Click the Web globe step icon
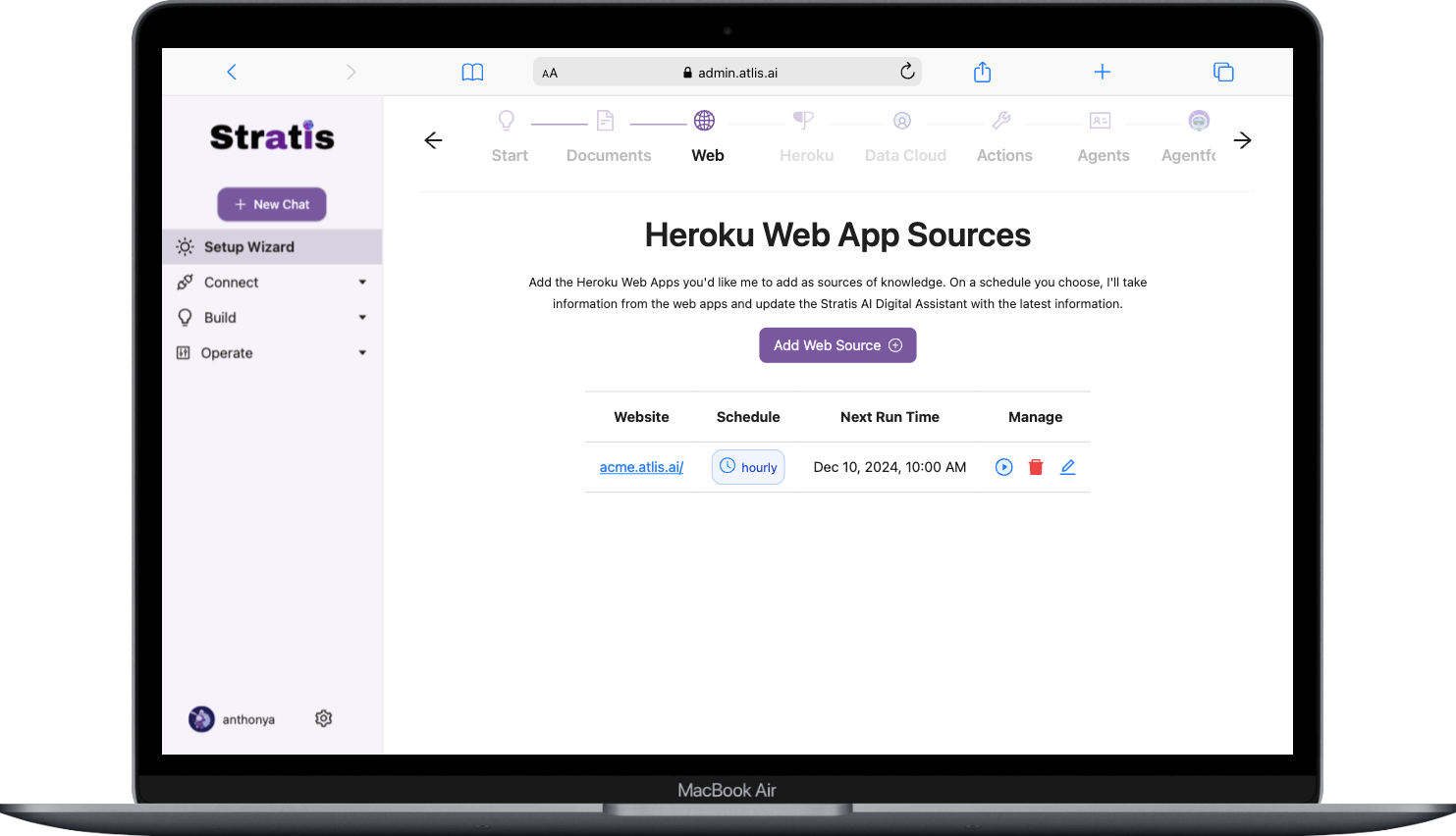The width and height of the screenshot is (1456, 836). (705, 121)
